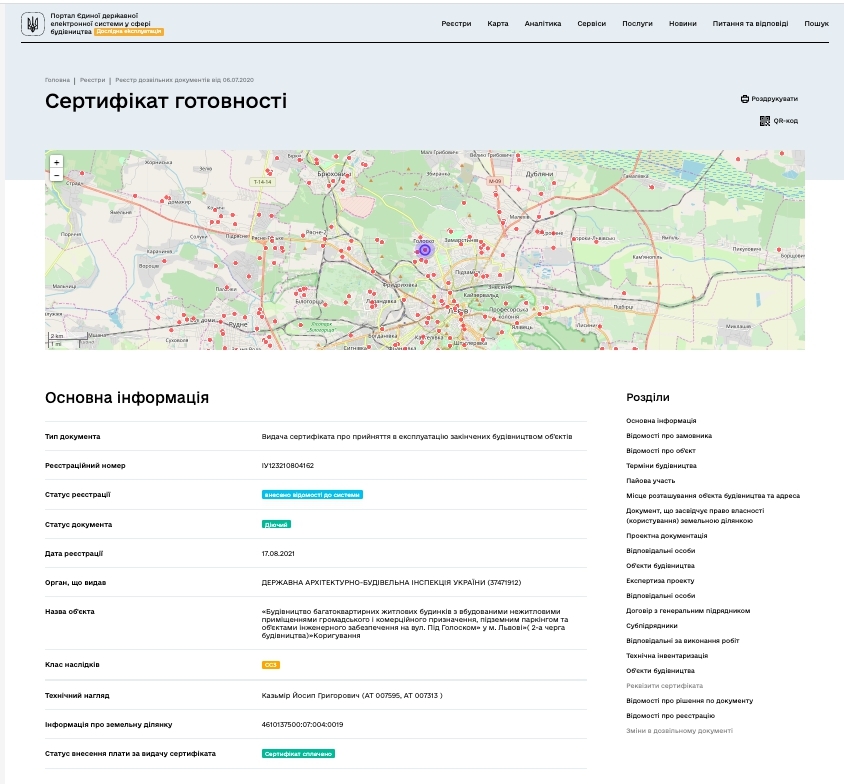
Task: Jump to Технічна інвентаризація section
Action: pyautogui.click(x=667, y=656)
